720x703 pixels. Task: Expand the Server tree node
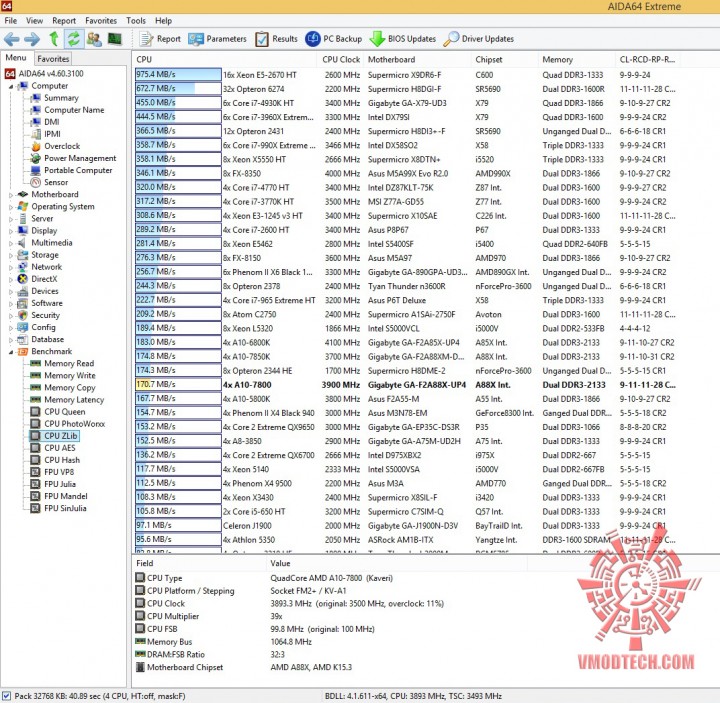click(x=11, y=219)
